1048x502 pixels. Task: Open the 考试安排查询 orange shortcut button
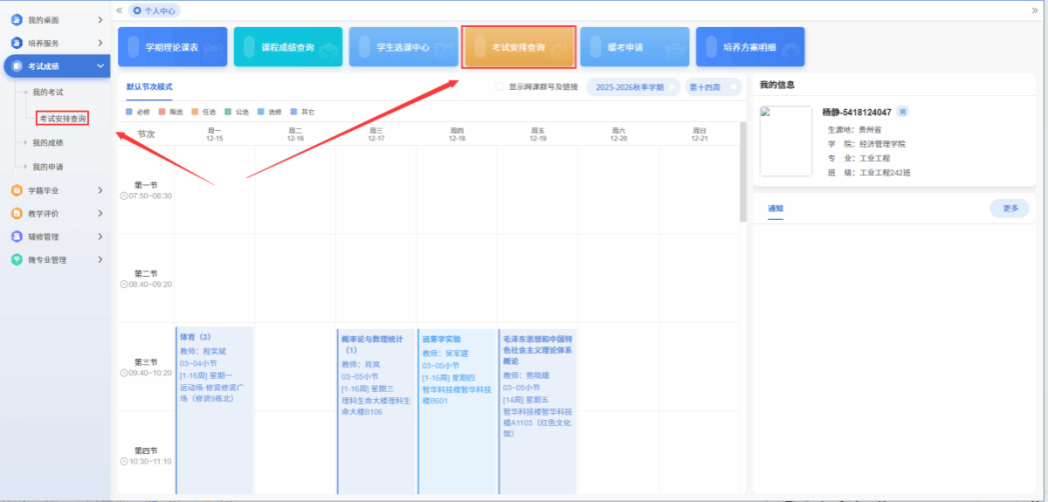coord(519,47)
